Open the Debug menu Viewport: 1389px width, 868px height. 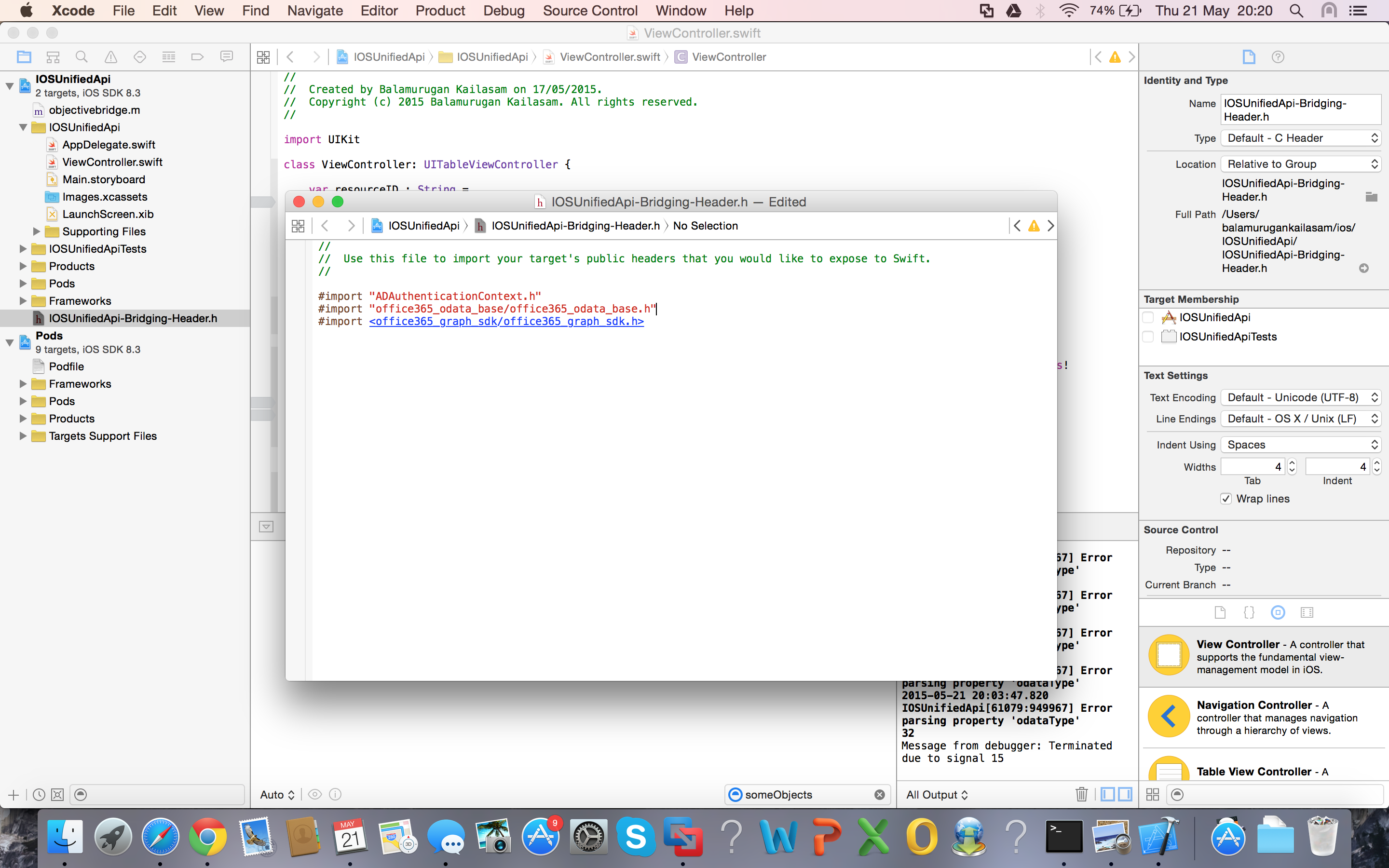[x=504, y=10]
